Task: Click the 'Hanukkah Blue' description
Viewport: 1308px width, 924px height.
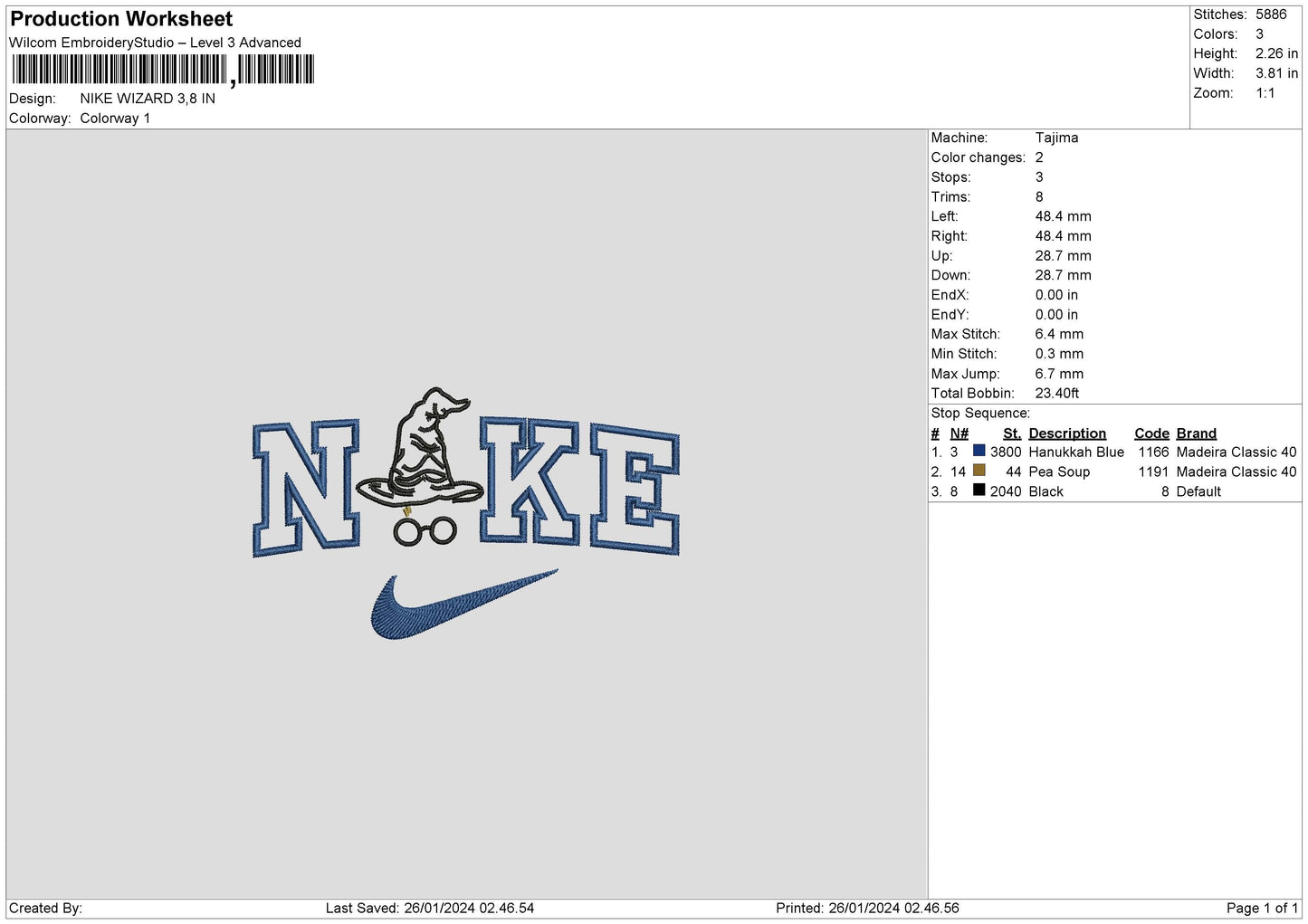Action: (1076, 452)
